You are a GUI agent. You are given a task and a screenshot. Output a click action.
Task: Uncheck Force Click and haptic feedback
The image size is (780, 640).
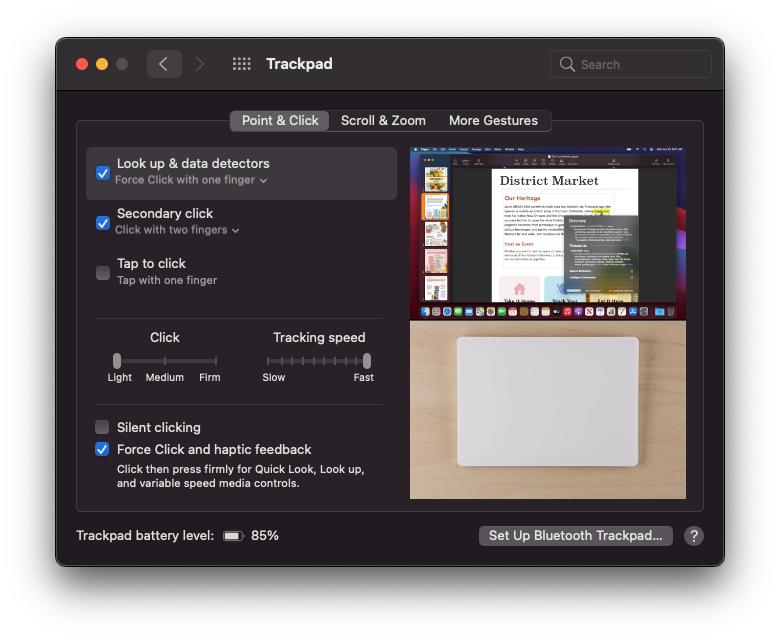tap(103, 449)
